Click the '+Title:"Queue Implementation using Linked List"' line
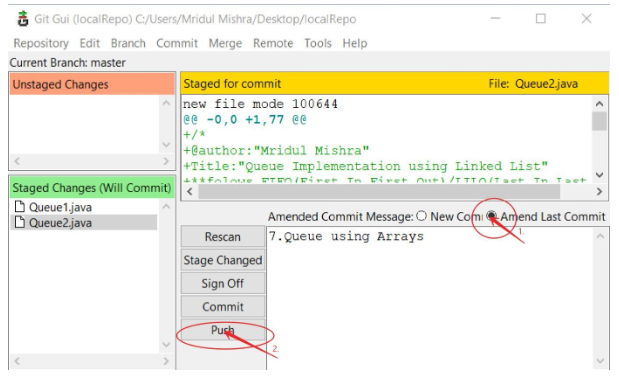This screenshot has height=376, width=619. pos(366,166)
